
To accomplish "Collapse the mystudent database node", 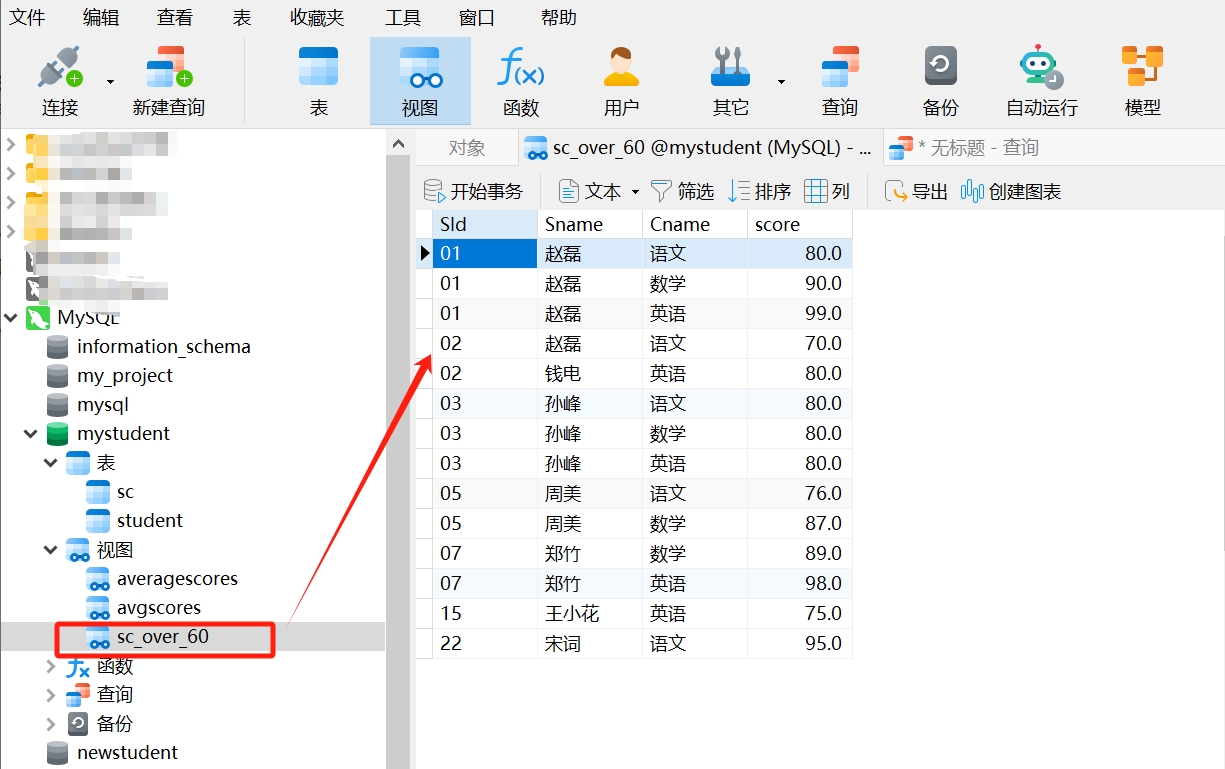I will tap(31, 434).
